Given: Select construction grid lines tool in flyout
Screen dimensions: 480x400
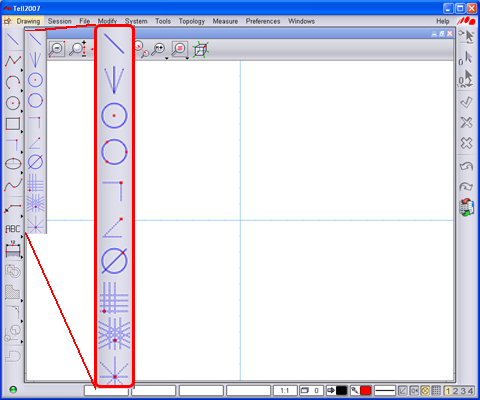Looking at the screenshot, I should pos(35,183).
